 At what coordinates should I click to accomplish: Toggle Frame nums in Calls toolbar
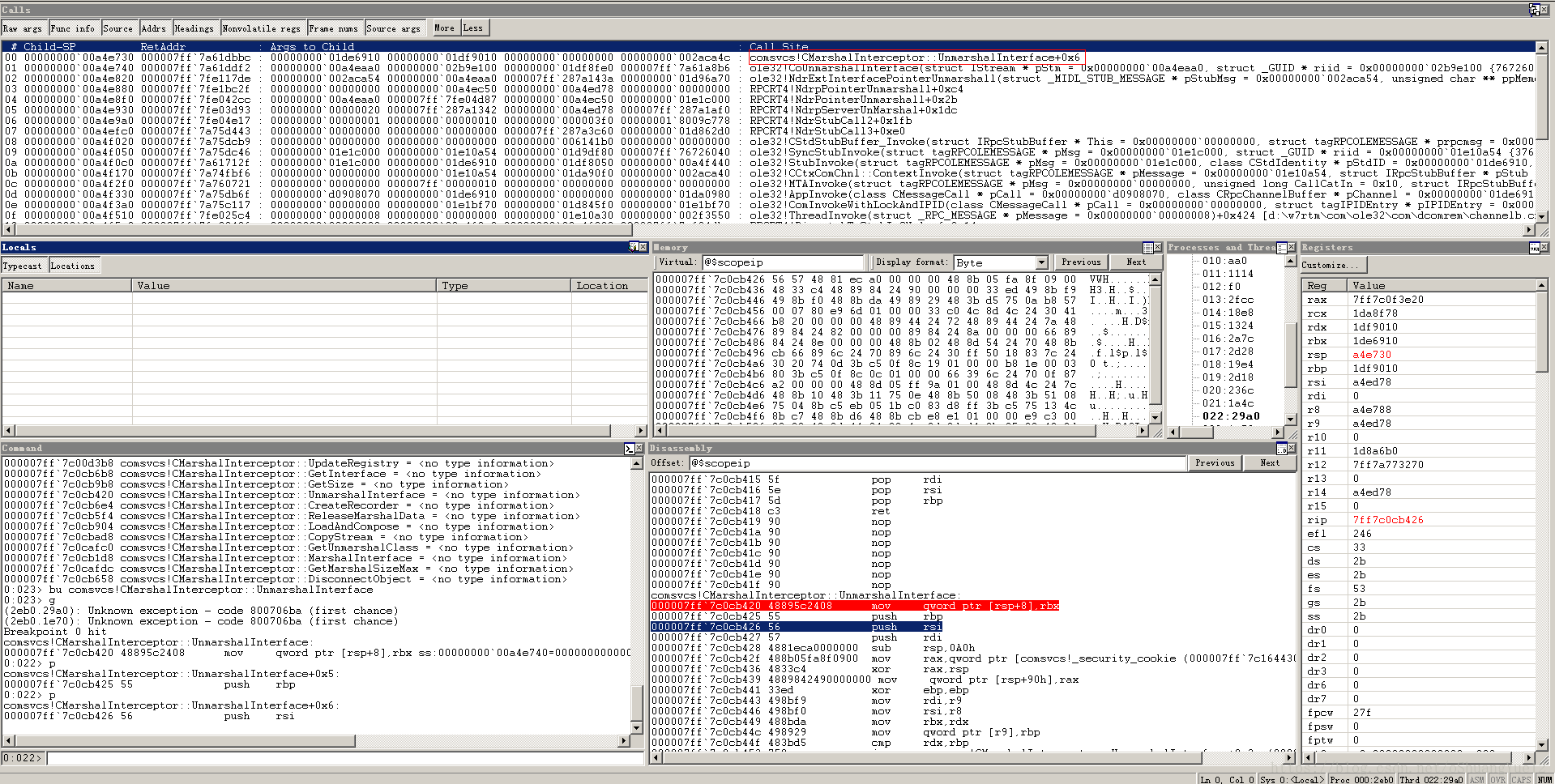[334, 28]
